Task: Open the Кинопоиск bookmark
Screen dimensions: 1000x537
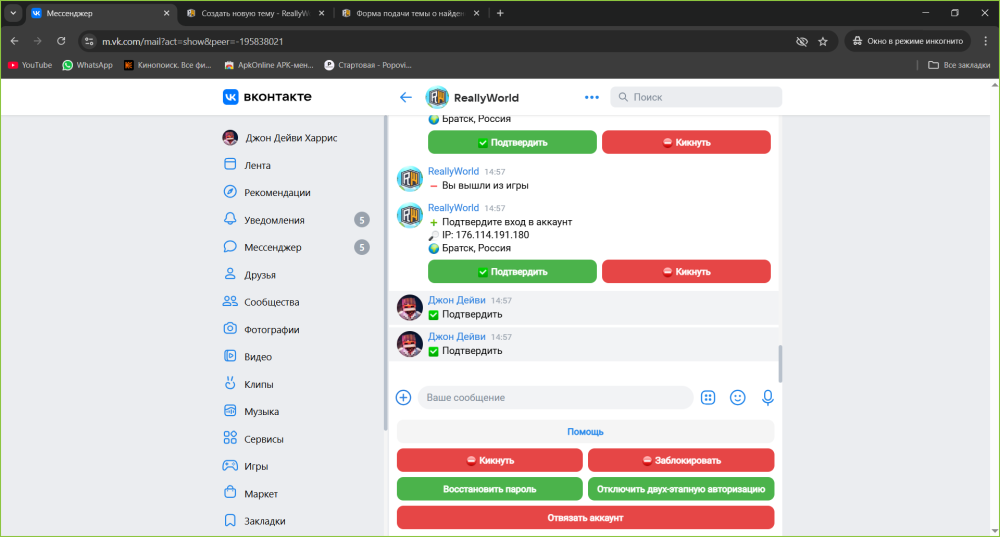Action: pos(168,65)
